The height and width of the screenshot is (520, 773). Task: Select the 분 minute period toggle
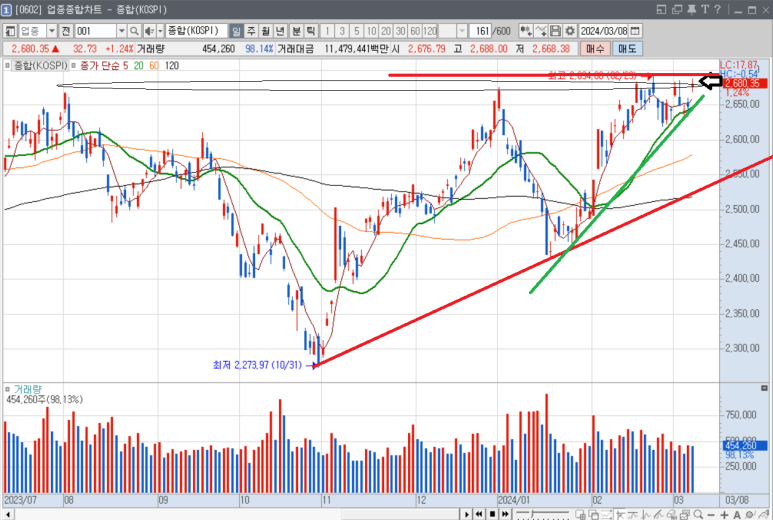(296, 31)
